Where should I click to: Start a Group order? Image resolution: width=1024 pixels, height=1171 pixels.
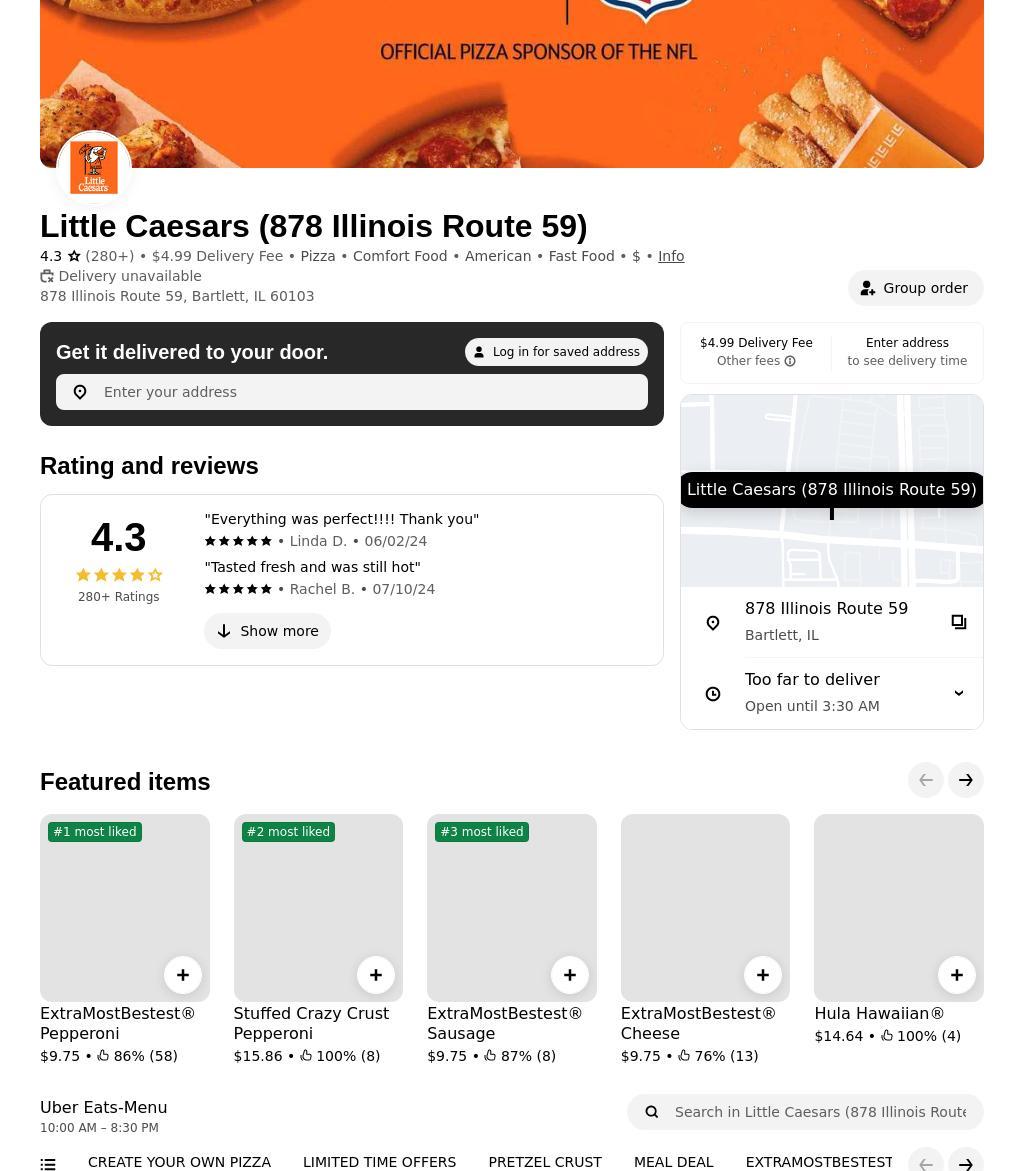click(x=916, y=288)
